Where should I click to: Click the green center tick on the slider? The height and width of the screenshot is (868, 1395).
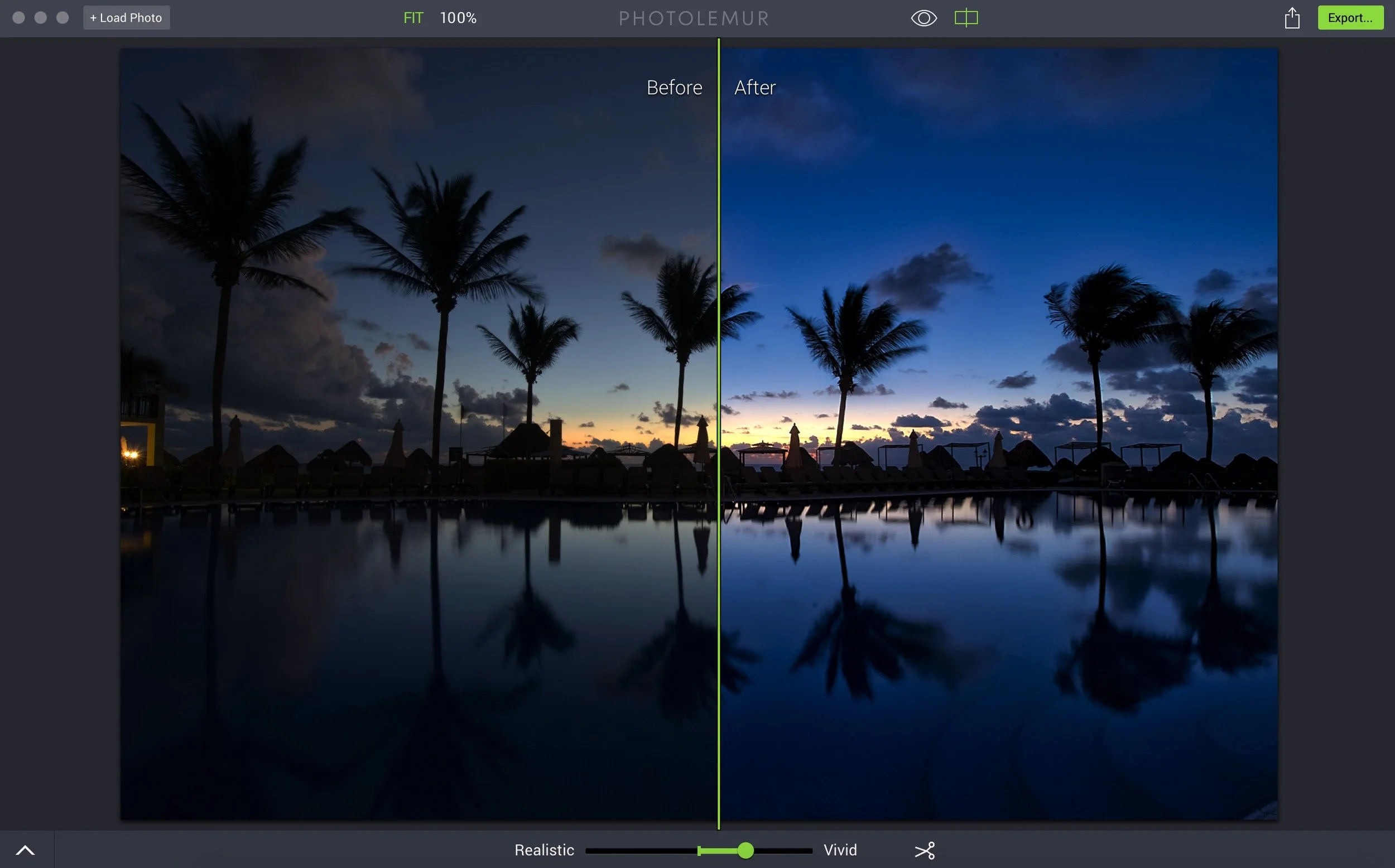pyautogui.click(x=699, y=850)
